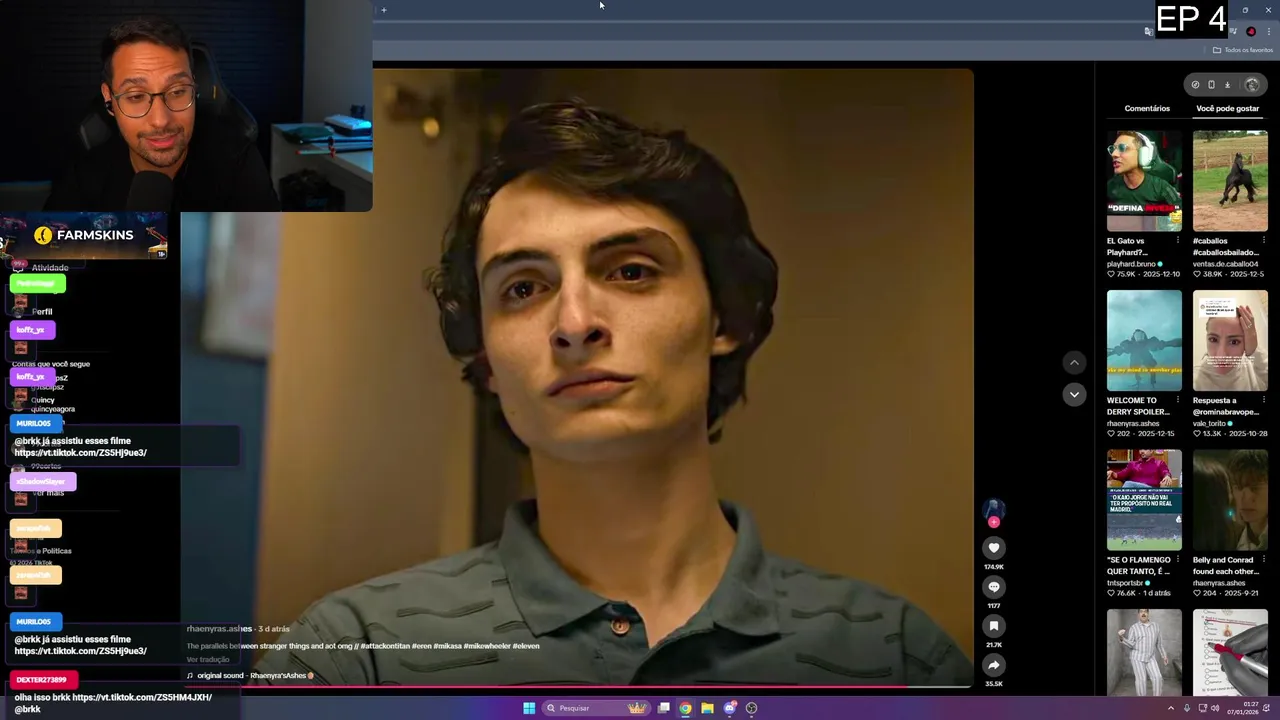
Task: Click the original sound link
Action: pyautogui.click(x=251, y=676)
